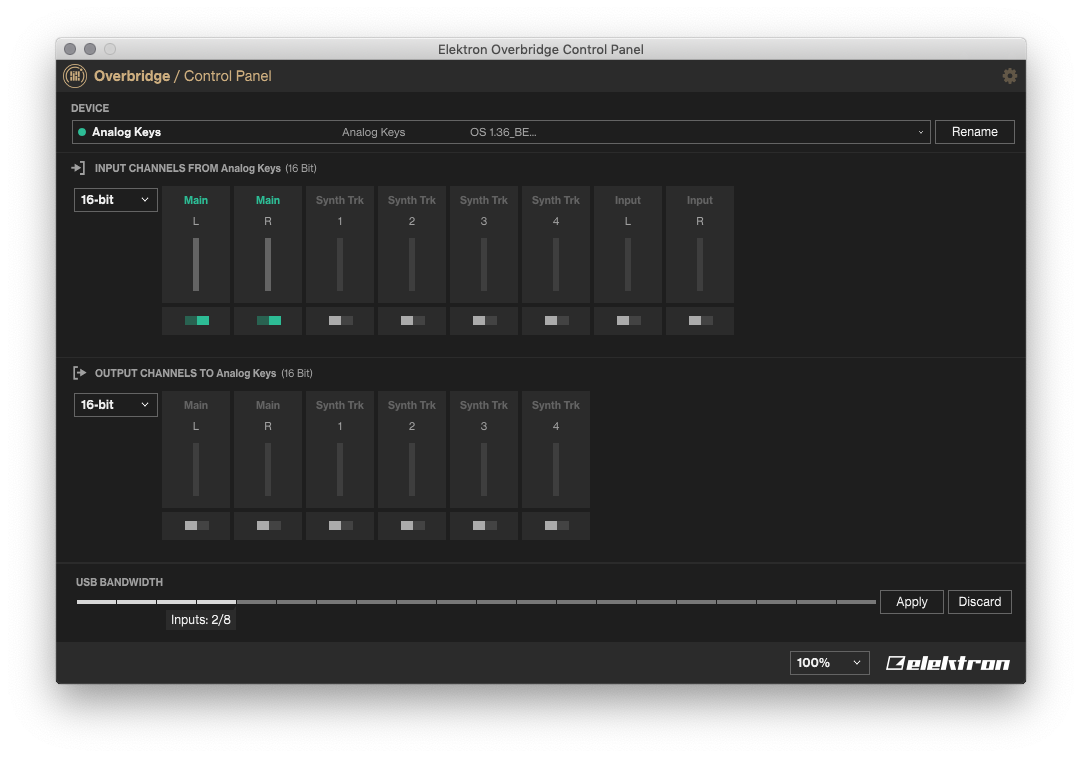Click the 'Inputs: 2/8' bandwidth label

(x=201, y=620)
